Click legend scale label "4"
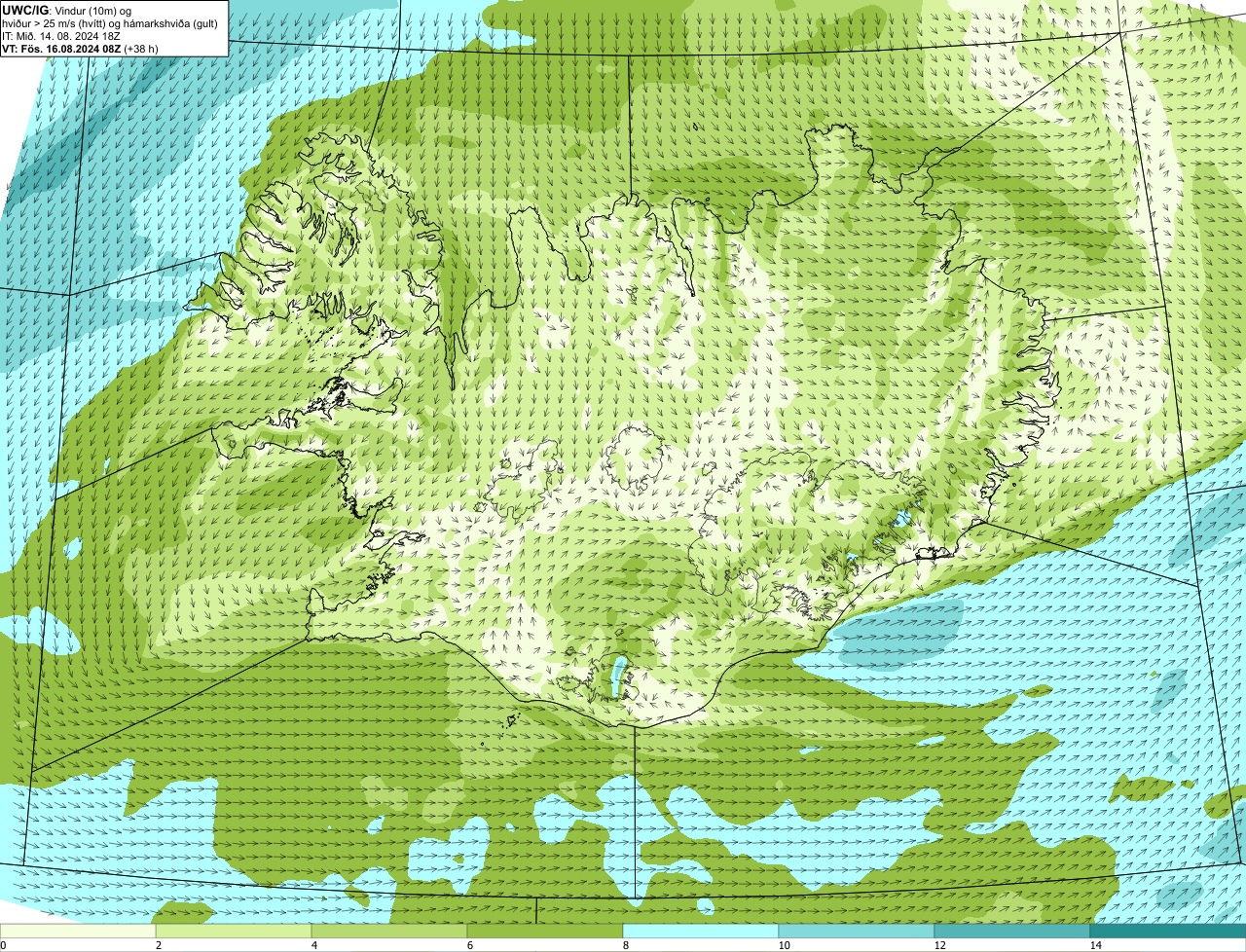 click(313, 945)
